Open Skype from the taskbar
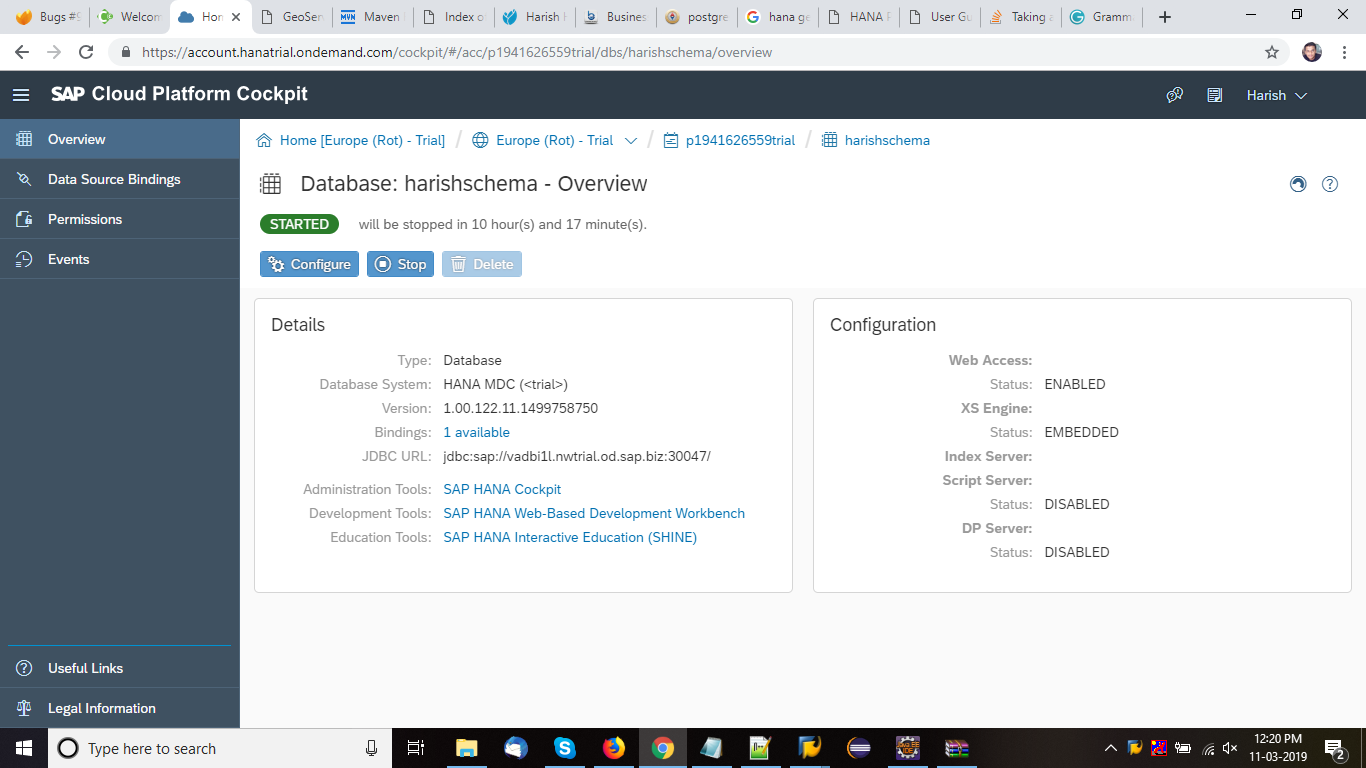 [x=564, y=748]
